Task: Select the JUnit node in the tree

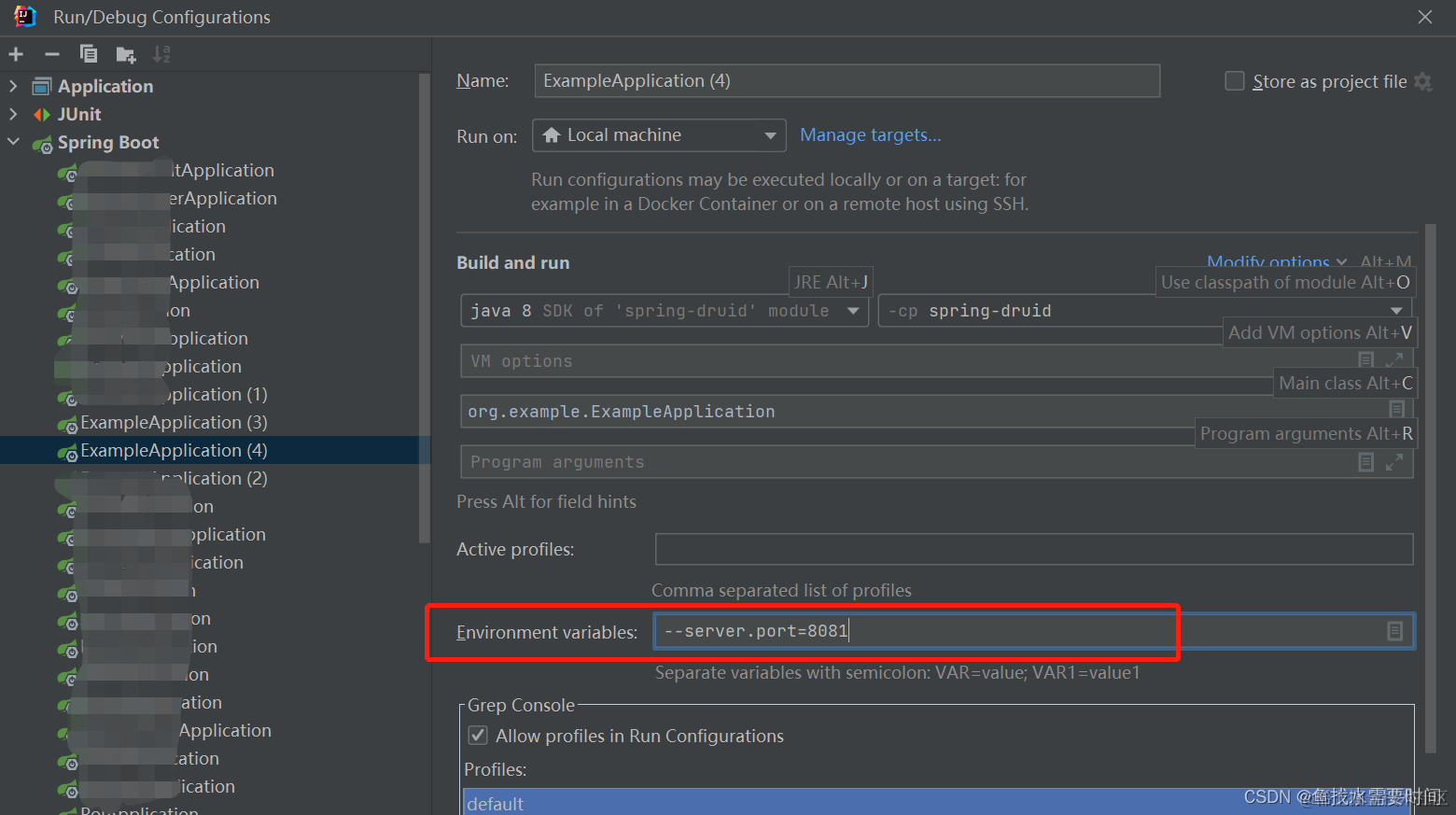Action: click(79, 114)
